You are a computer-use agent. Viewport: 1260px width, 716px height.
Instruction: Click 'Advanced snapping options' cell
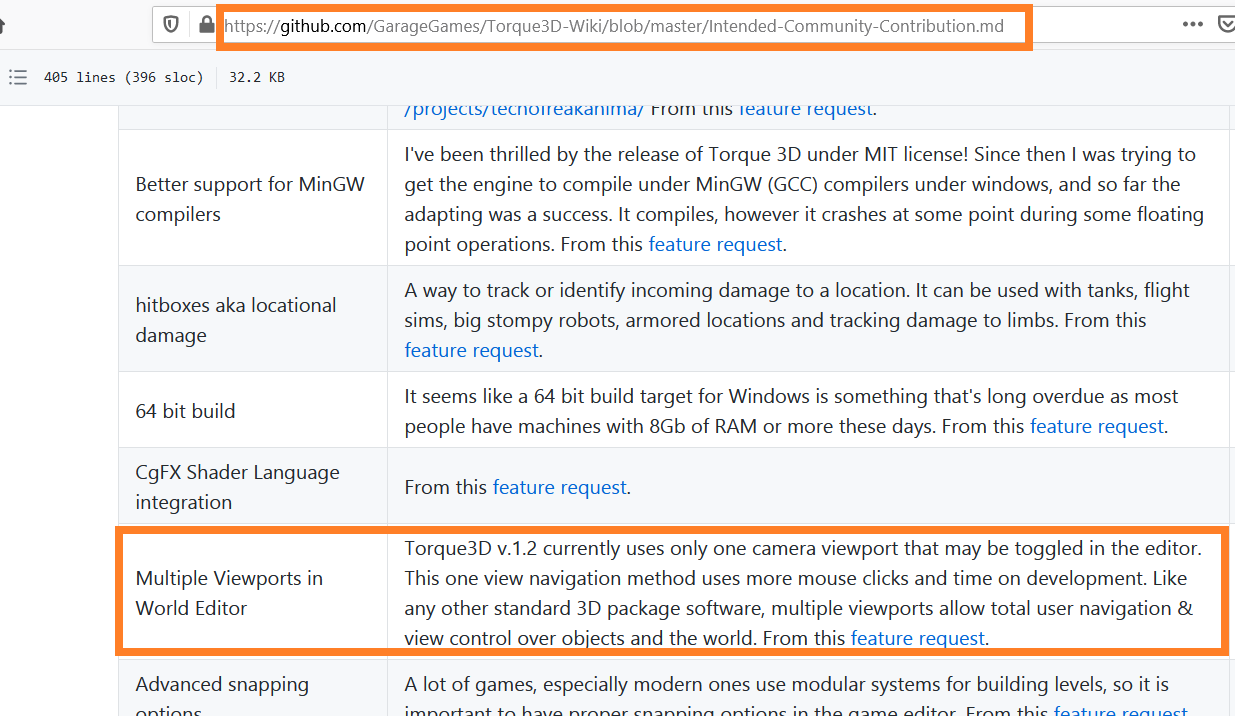pos(253,690)
